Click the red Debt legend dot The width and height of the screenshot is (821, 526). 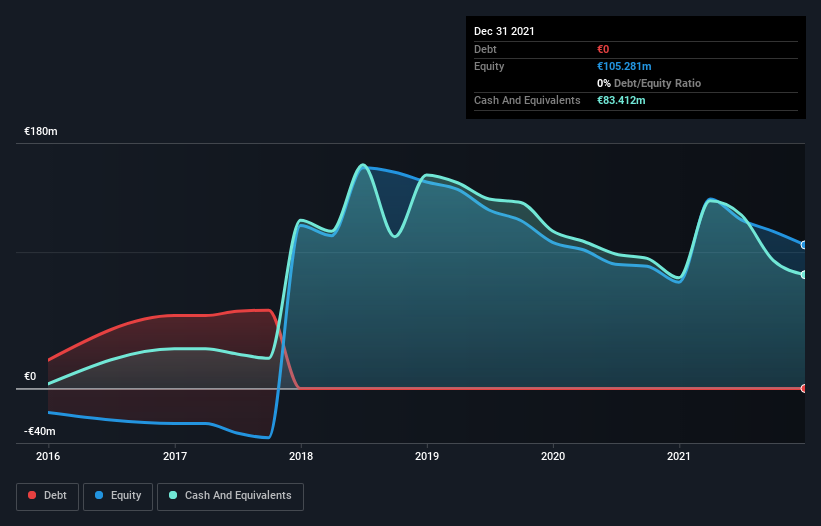pos(32,495)
